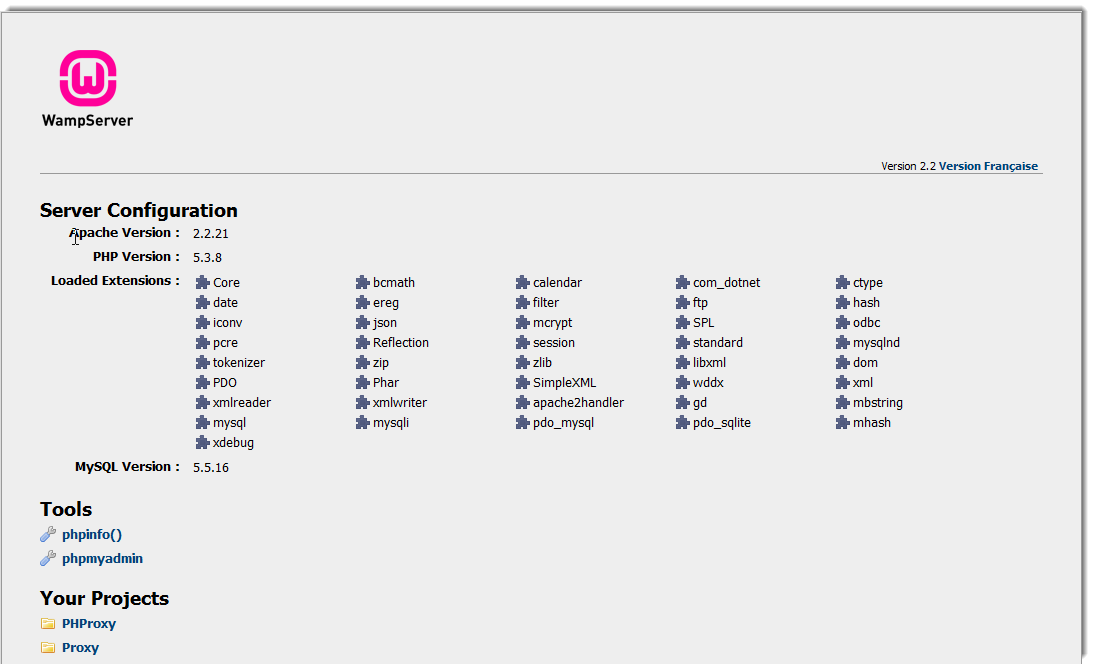The width and height of the screenshot is (1093, 664).
Task: Click the puzzle icon beside mhash
Action: coord(843,422)
